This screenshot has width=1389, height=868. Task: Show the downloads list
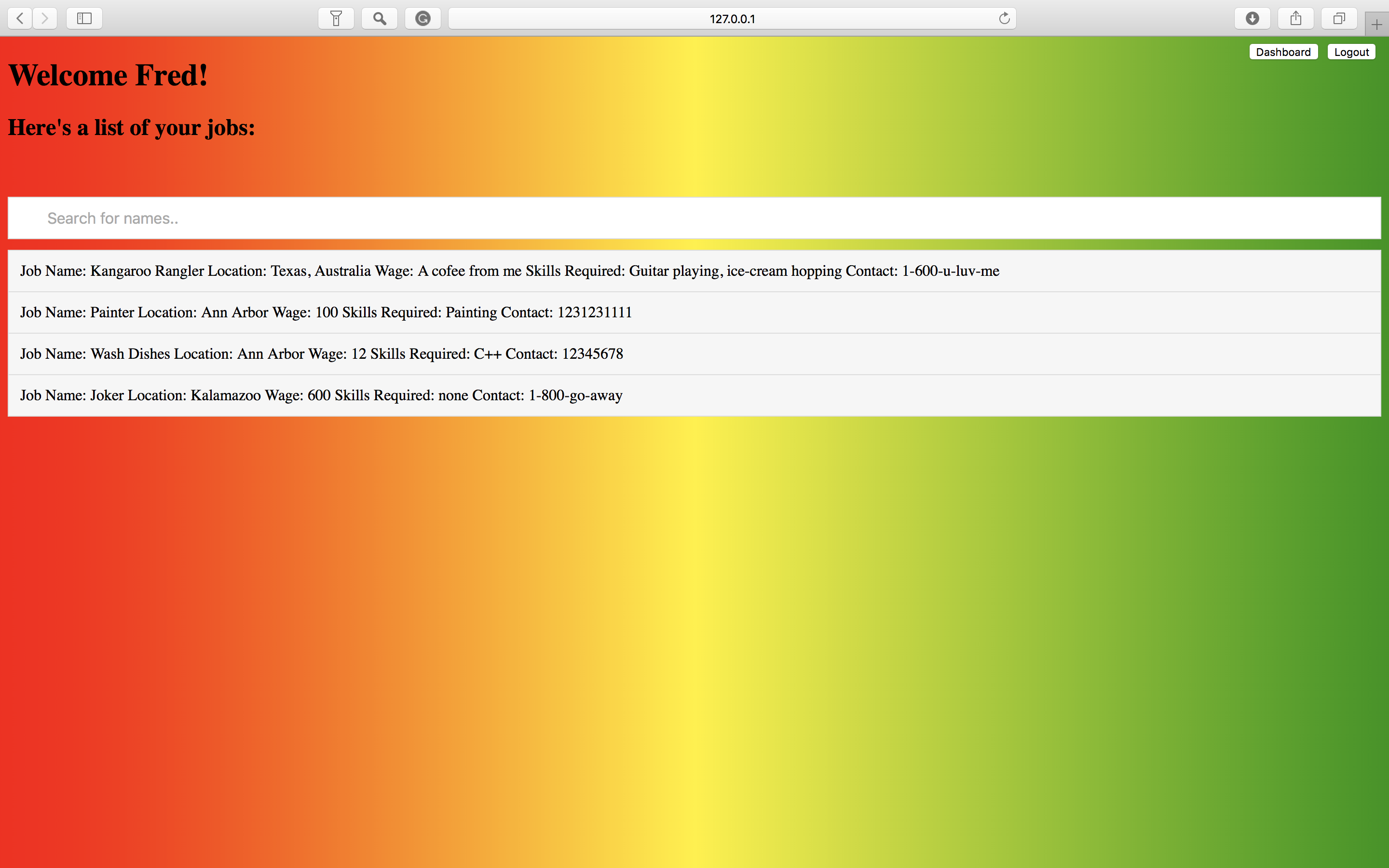pyautogui.click(x=1252, y=18)
